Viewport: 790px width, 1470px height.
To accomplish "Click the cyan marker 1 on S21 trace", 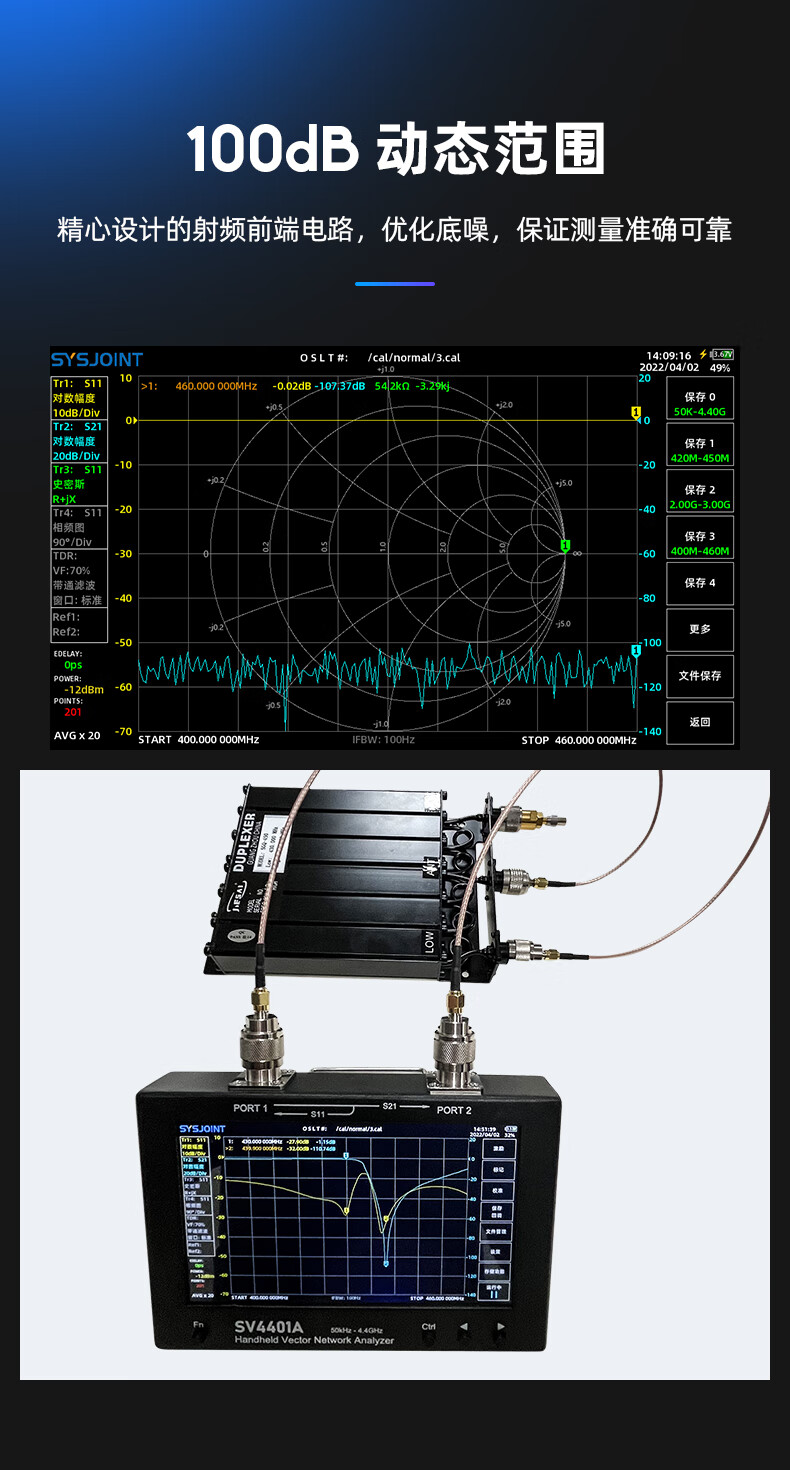I will (635, 651).
